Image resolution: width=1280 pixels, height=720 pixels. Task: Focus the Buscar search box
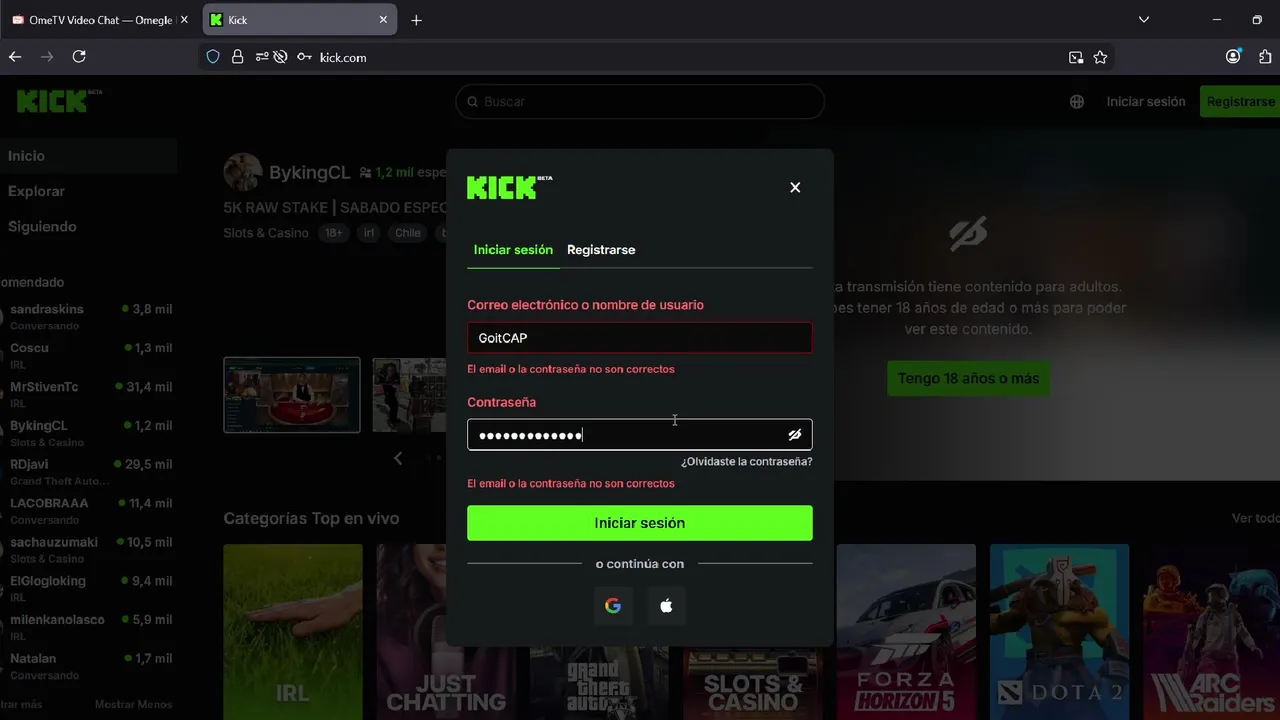[640, 102]
